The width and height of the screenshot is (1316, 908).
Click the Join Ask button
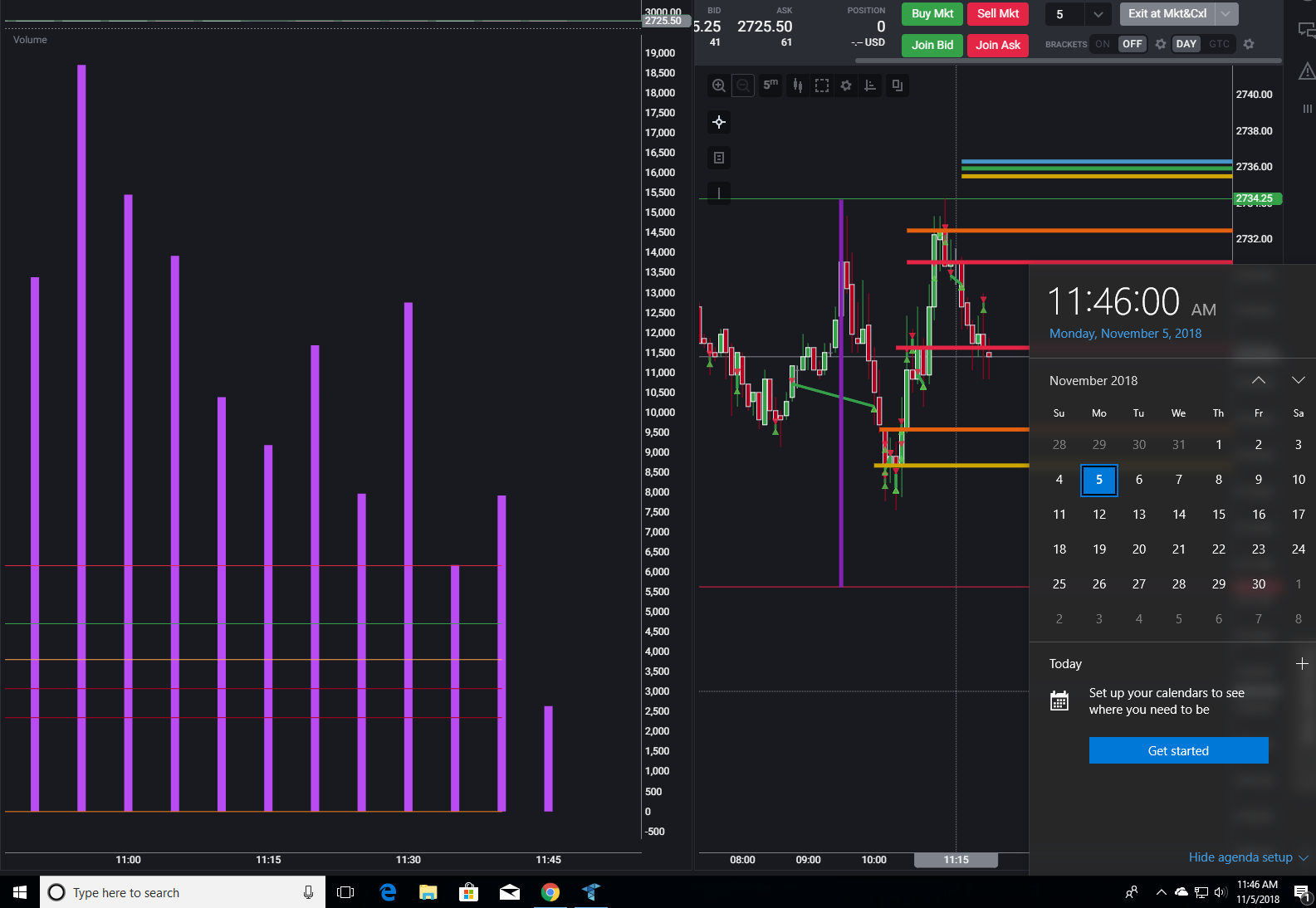pyautogui.click(x=998, y=46)
